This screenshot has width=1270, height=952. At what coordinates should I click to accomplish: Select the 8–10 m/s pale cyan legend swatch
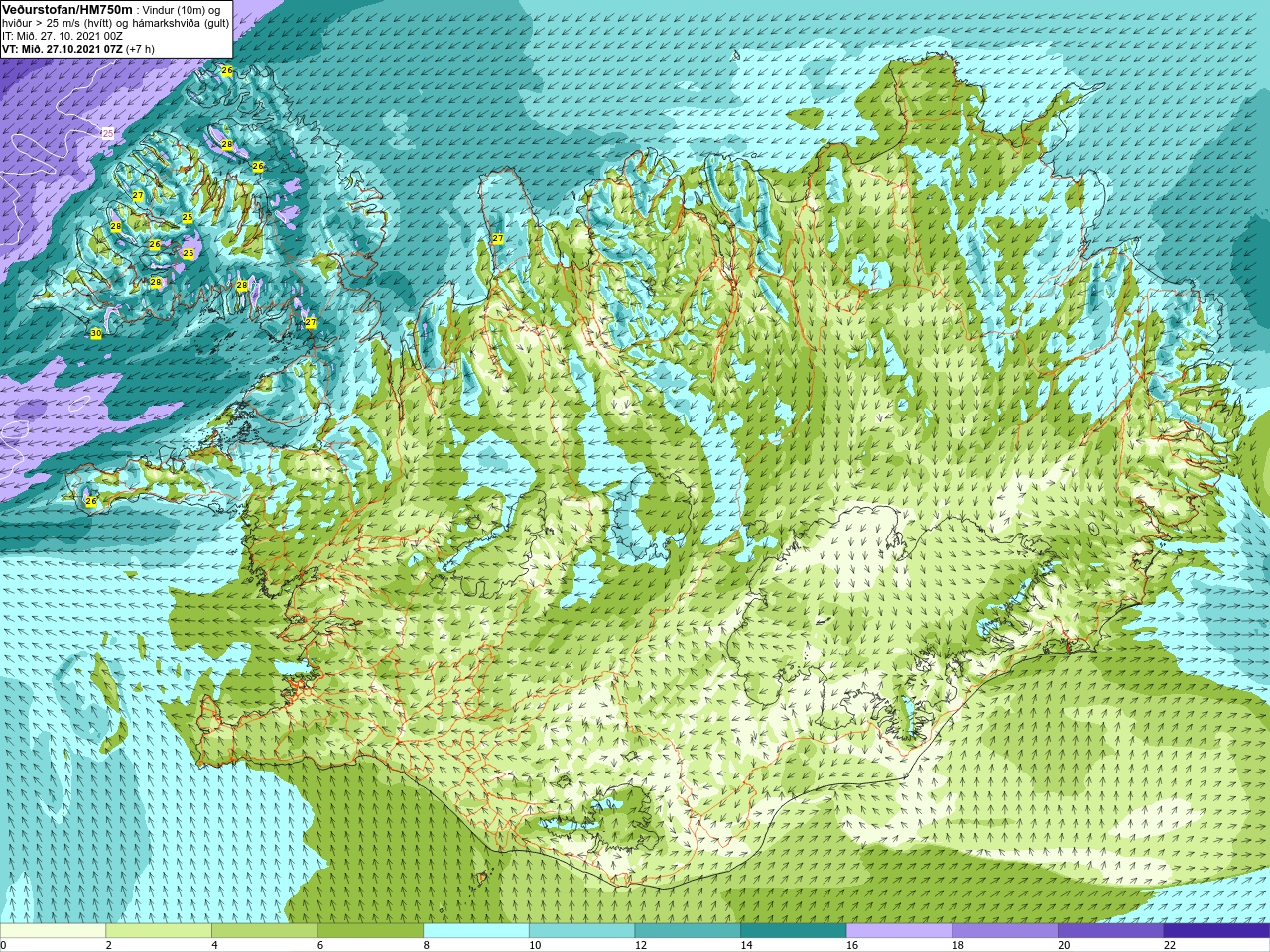476,931
